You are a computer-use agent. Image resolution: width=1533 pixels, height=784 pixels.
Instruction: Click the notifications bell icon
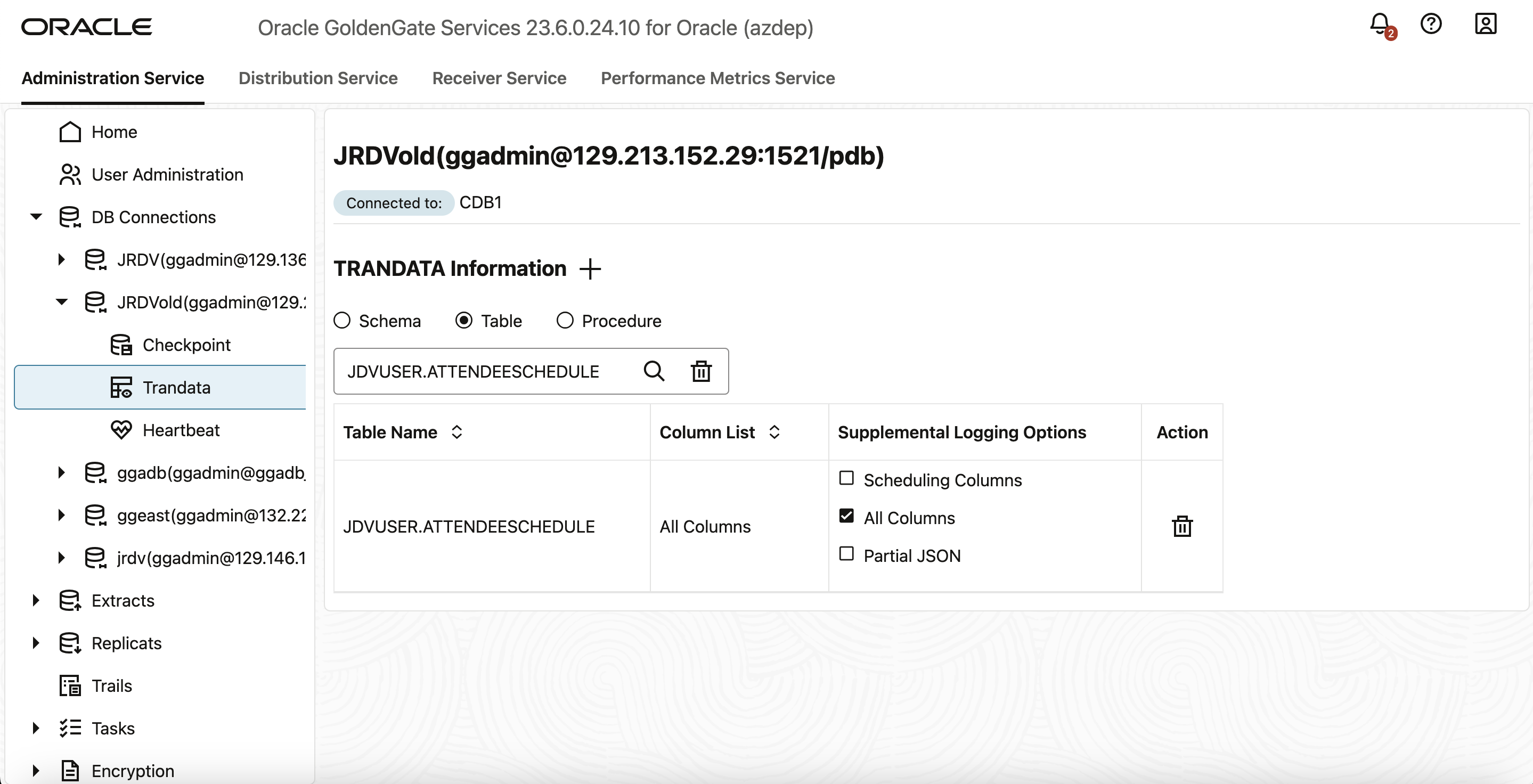coord(1380,24)
